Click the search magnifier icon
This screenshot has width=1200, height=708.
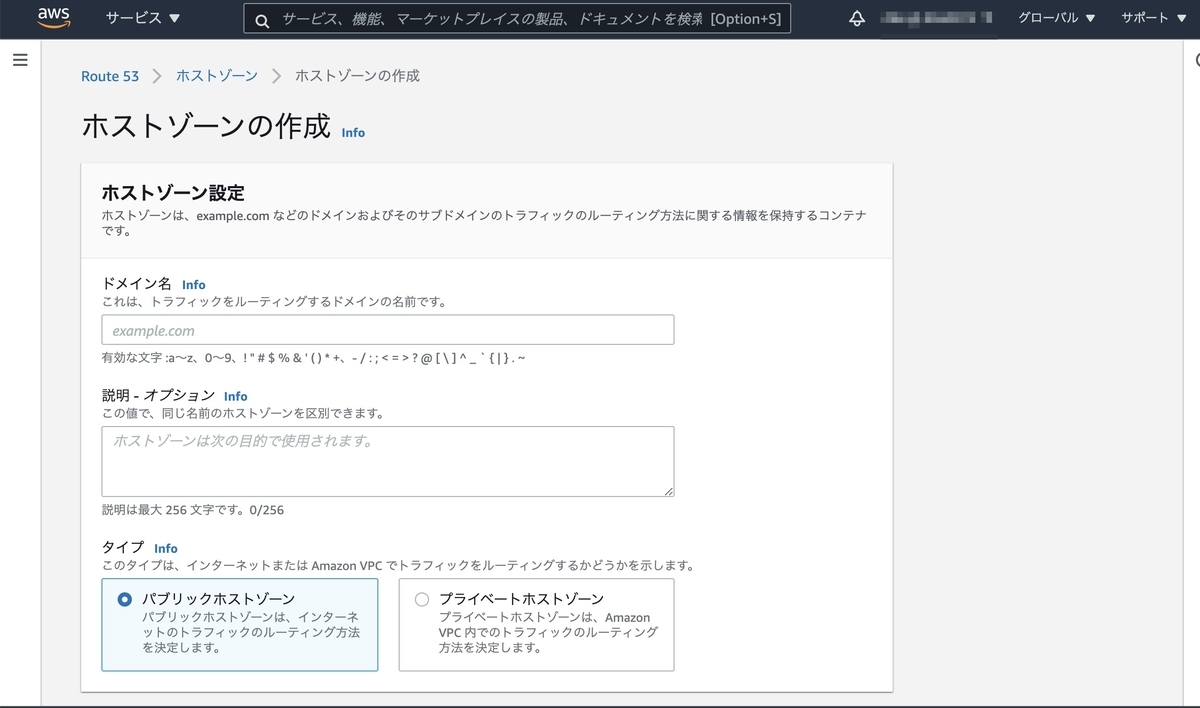[262, 20]
